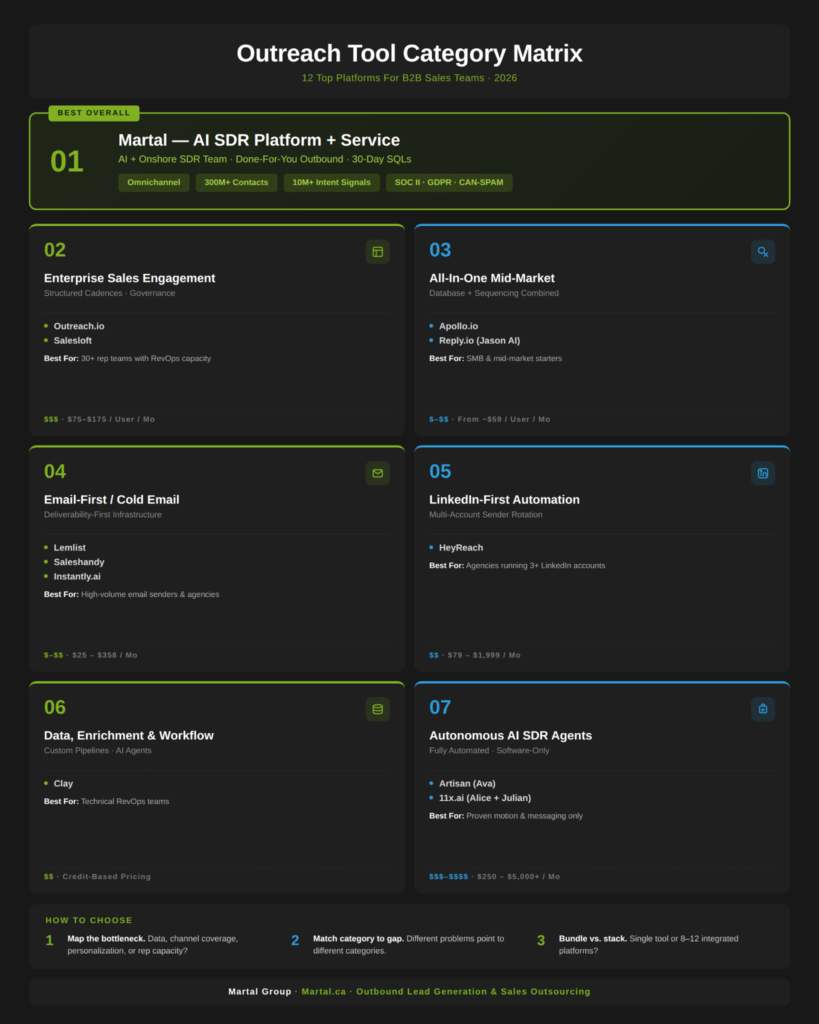The width and height of the screenshot is (819, 1024).
Task: Click the Multi-Account Sender Rotation subtitle
Action: click(485, 515)
